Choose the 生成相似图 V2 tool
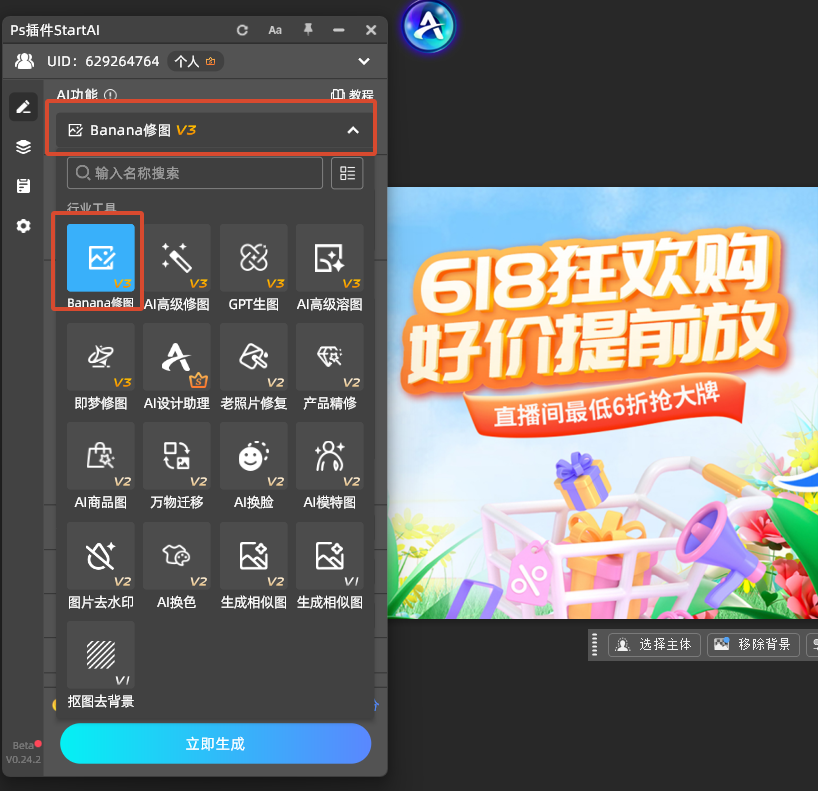This screenshot has height=791, width=818. tap(254, 556)
